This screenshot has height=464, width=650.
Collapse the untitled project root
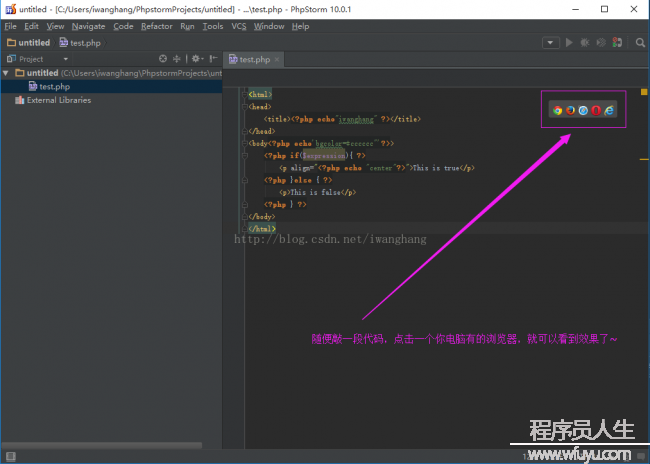pos(6,73)
